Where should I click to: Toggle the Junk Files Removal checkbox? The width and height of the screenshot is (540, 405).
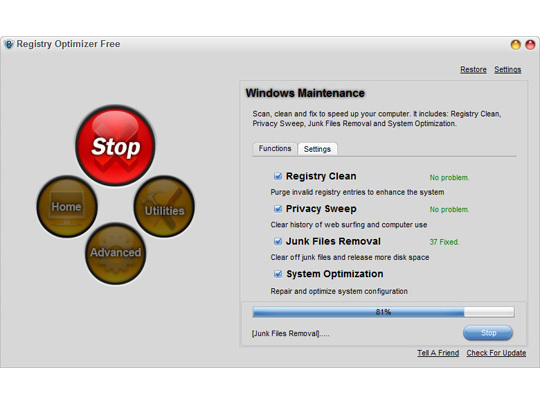click(278, 241)
